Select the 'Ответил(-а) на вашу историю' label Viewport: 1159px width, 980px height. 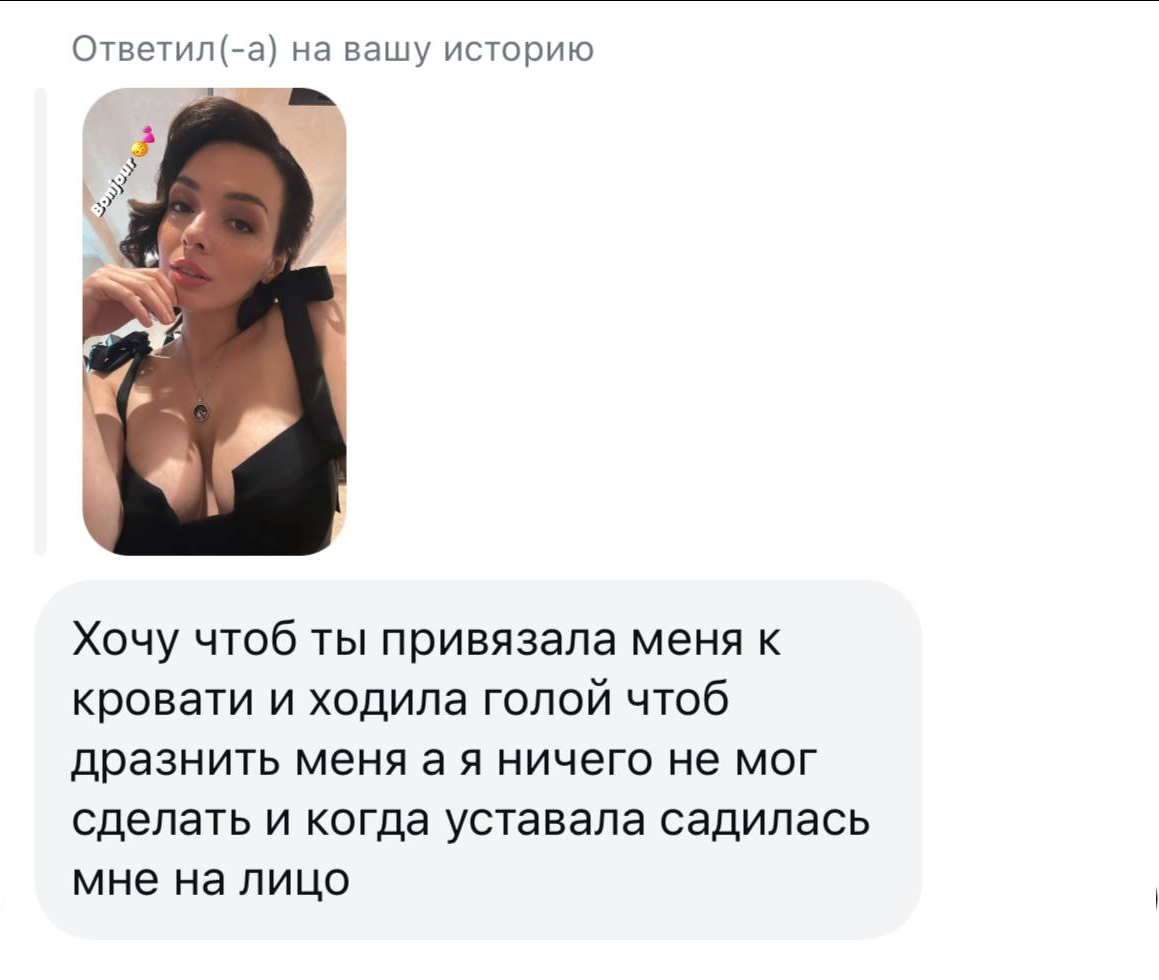tap(333, 50)
